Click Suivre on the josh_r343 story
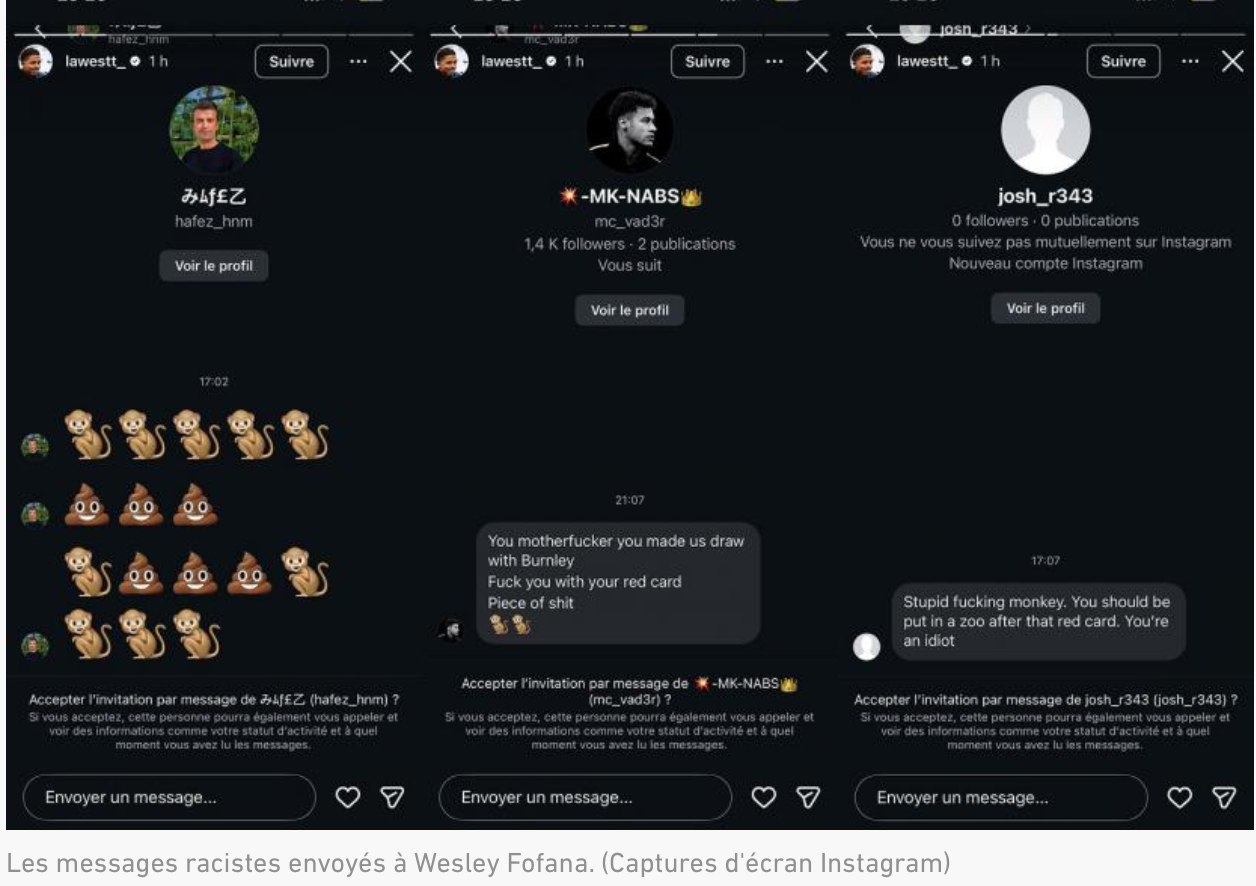1256x886 pixels. point(1123,62)
